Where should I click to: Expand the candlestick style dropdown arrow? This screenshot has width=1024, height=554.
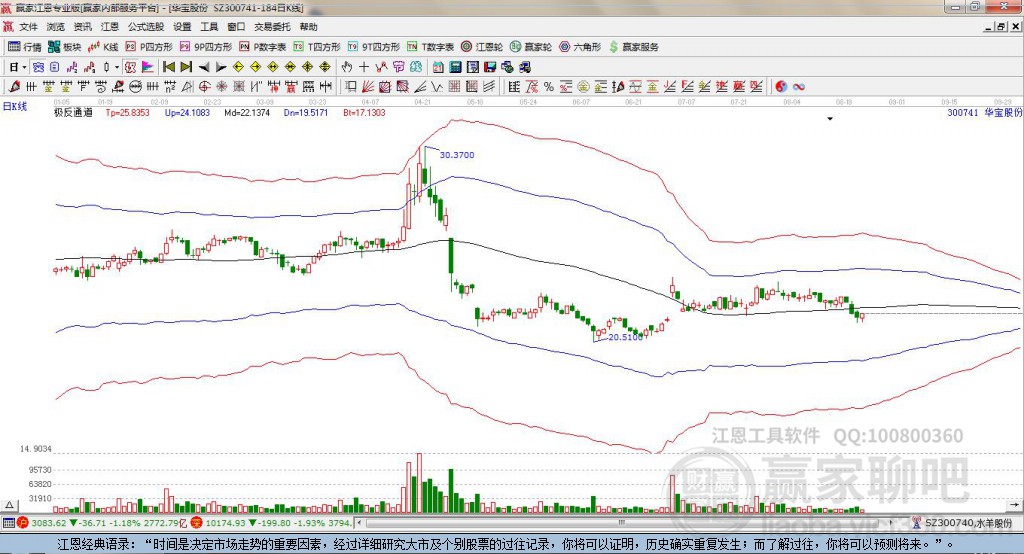[x=117, y=67]
